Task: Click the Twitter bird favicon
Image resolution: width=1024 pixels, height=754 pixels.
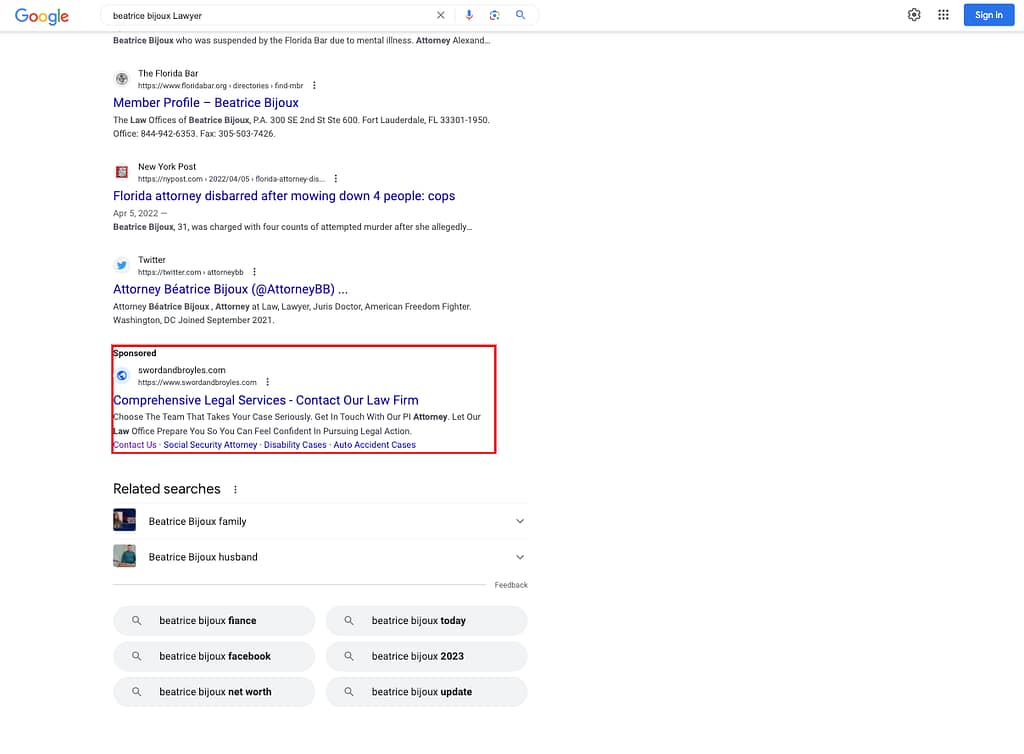Action: 121,266
